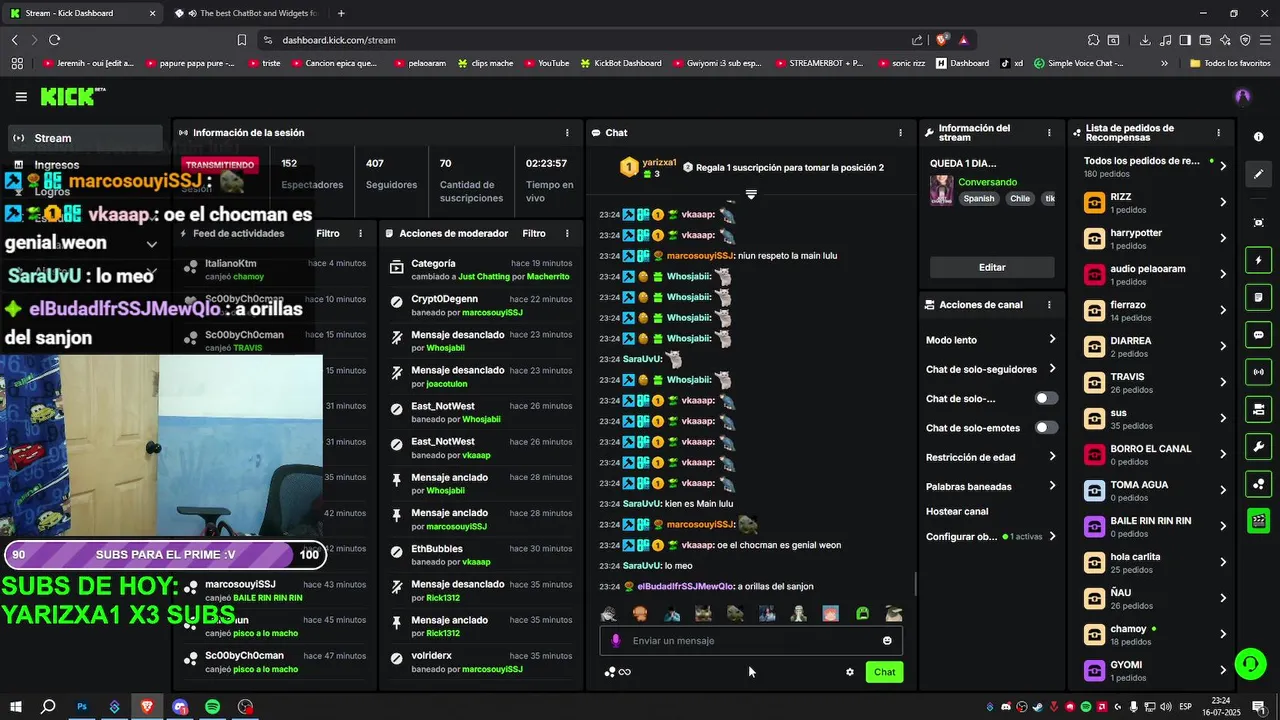Select Stream in the left navigation

click(85, 138)
